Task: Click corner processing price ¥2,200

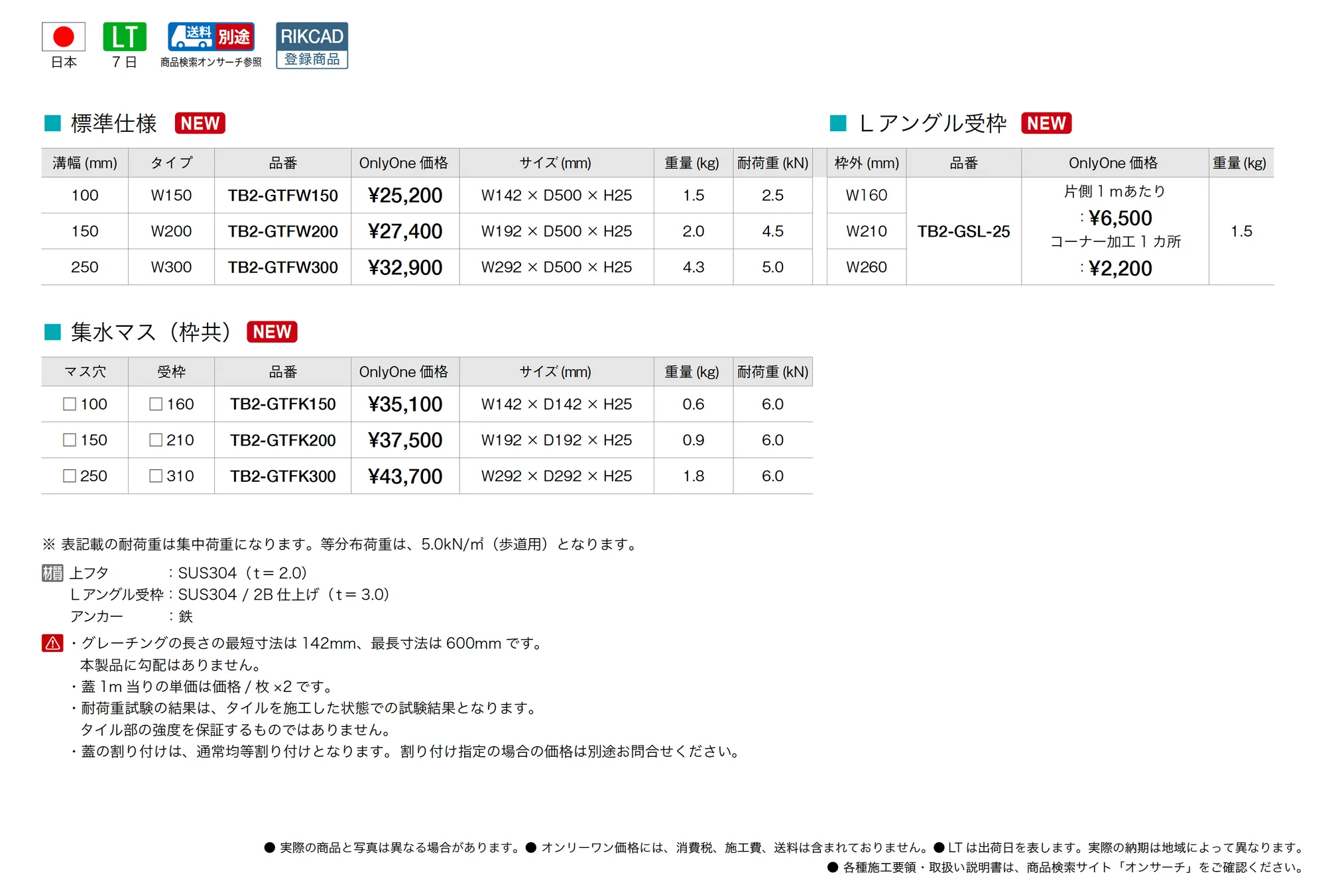Action: (1120, 268)
